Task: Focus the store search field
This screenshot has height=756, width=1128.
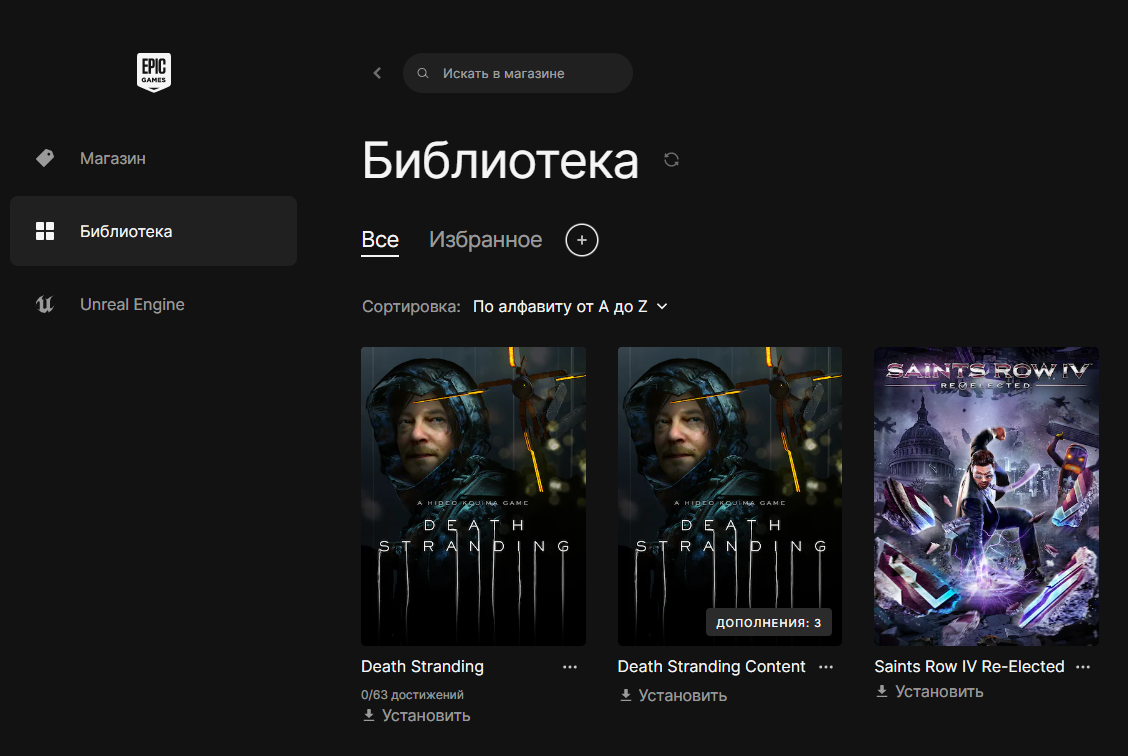Action: tap(517, 73)
